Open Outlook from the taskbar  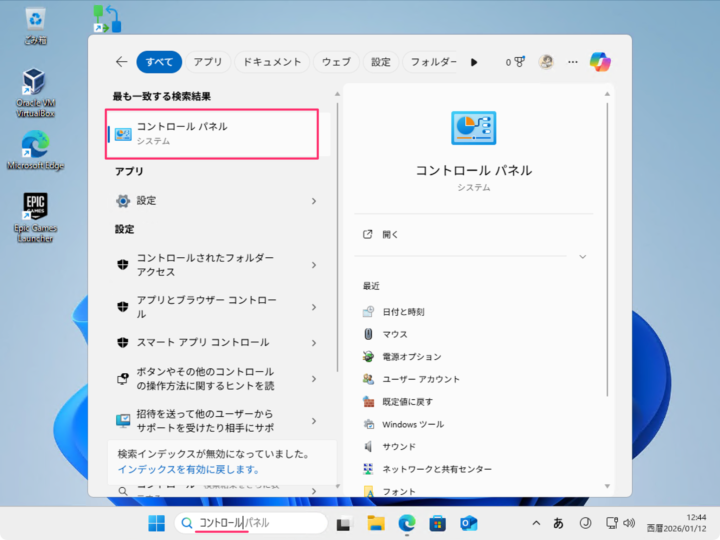coord(468,523)
